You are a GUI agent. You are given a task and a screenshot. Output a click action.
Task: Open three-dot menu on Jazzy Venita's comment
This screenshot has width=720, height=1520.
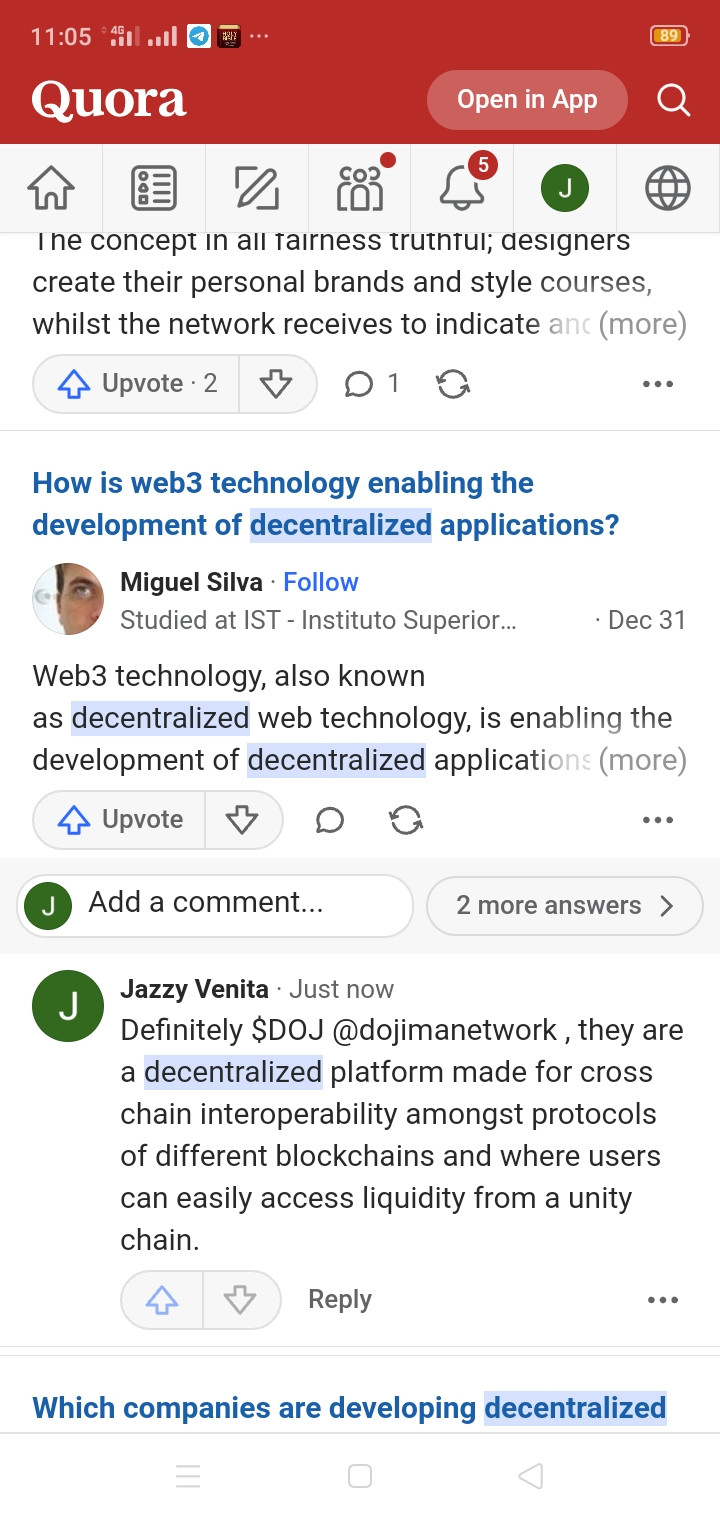pyautogui.click(x=663, y=1300)
